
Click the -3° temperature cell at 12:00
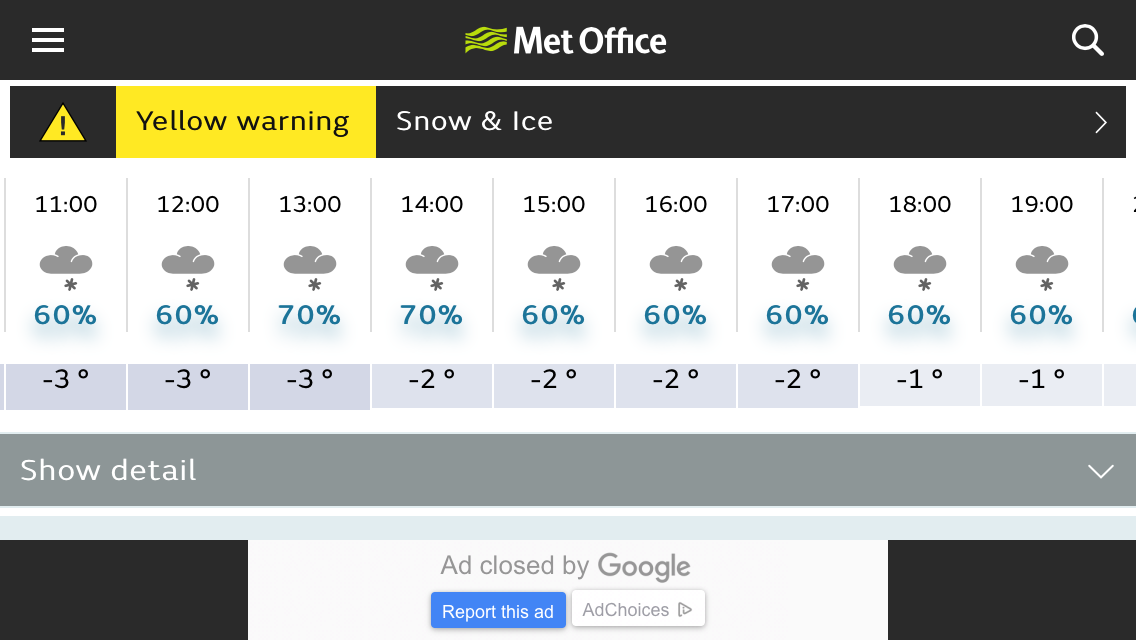(188, 386)
